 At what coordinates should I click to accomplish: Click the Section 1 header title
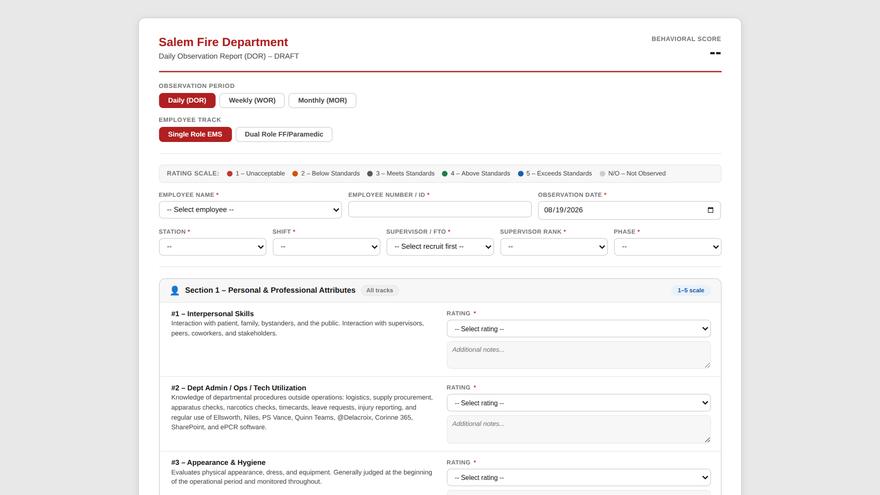270,290
